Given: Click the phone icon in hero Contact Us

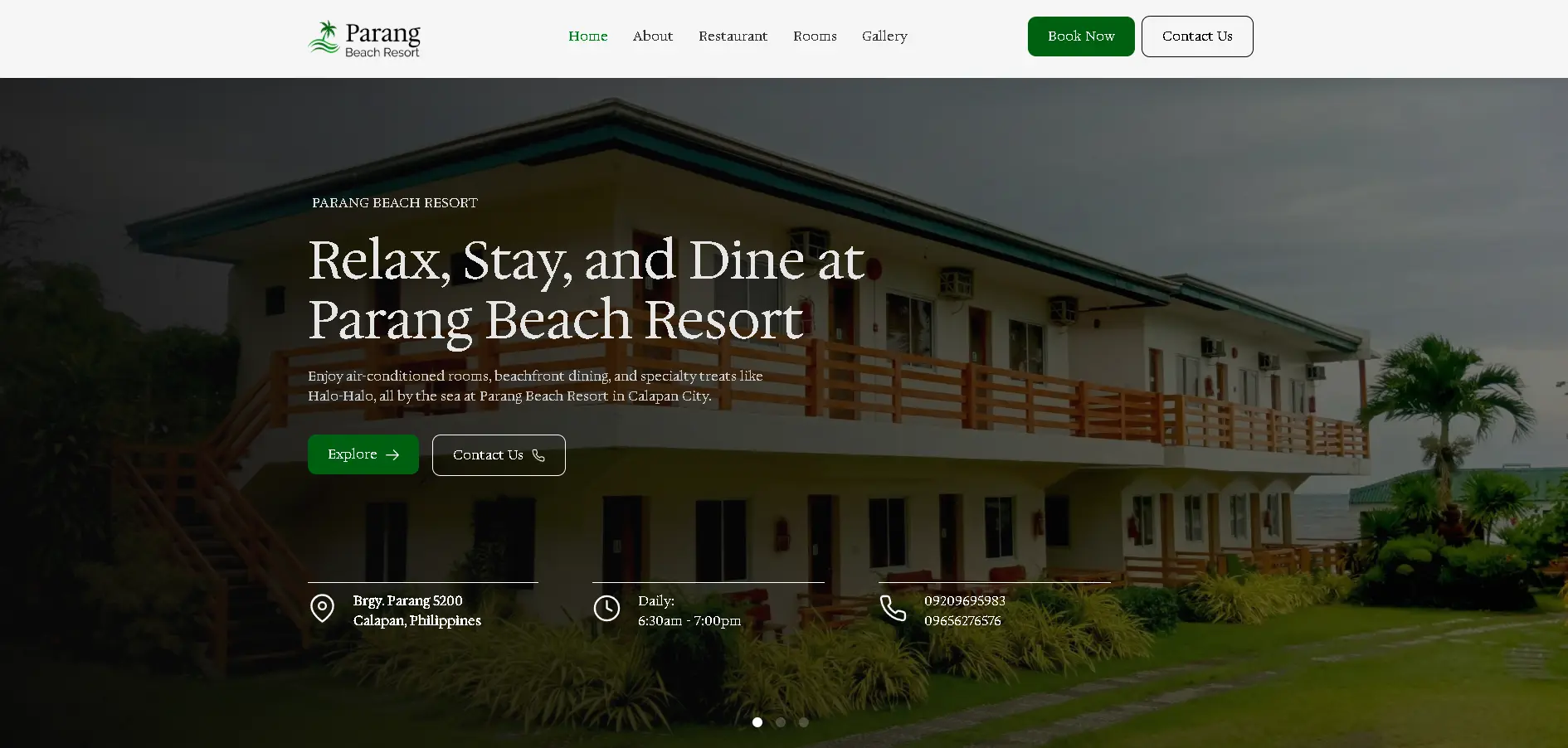Looking at the screenshot, I should [x=538, y=455].
